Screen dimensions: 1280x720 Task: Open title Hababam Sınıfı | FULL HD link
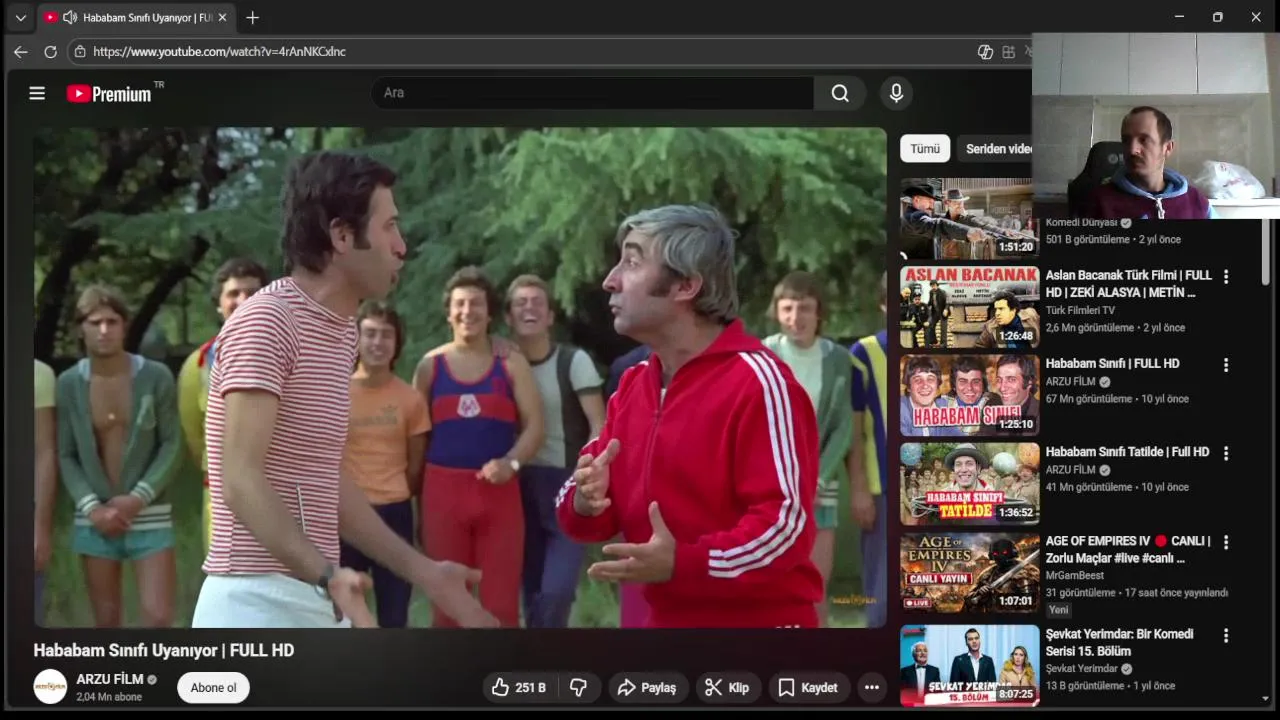1112,363
